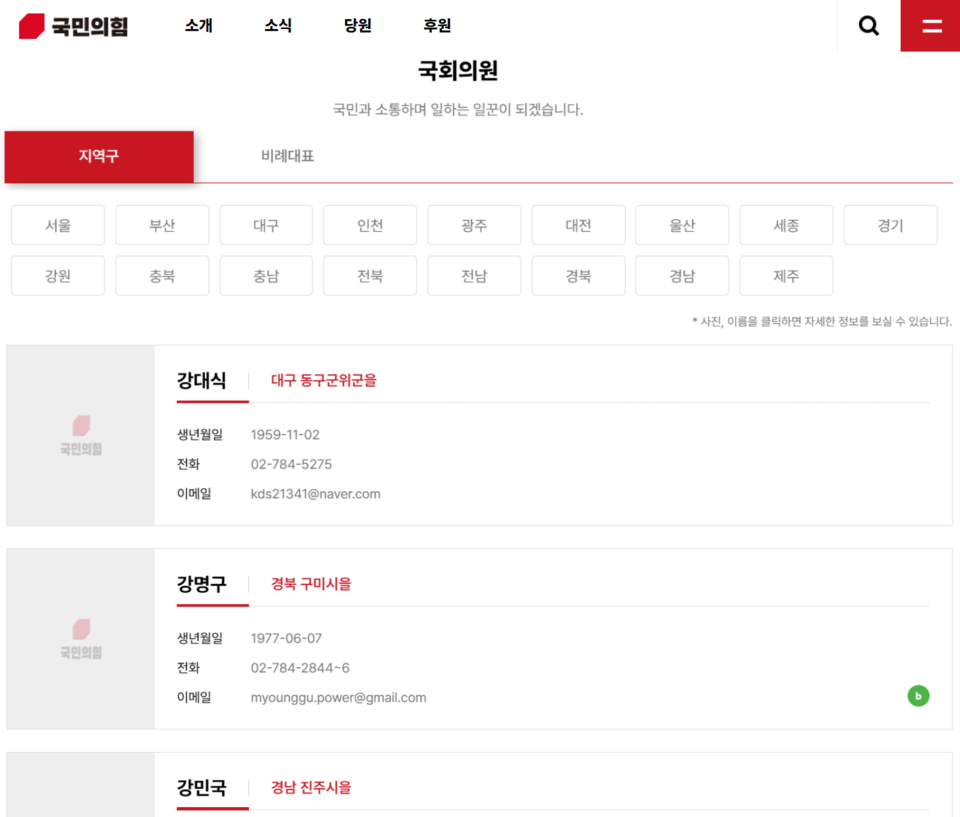The height and width of the screenshot is (817, 960).
Task: Click 강민국's 경남 진주시을 district link
Action: tap(310, 787)
